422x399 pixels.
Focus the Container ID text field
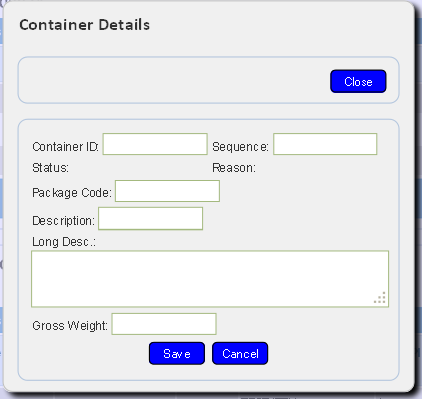(x=155, y=144)
